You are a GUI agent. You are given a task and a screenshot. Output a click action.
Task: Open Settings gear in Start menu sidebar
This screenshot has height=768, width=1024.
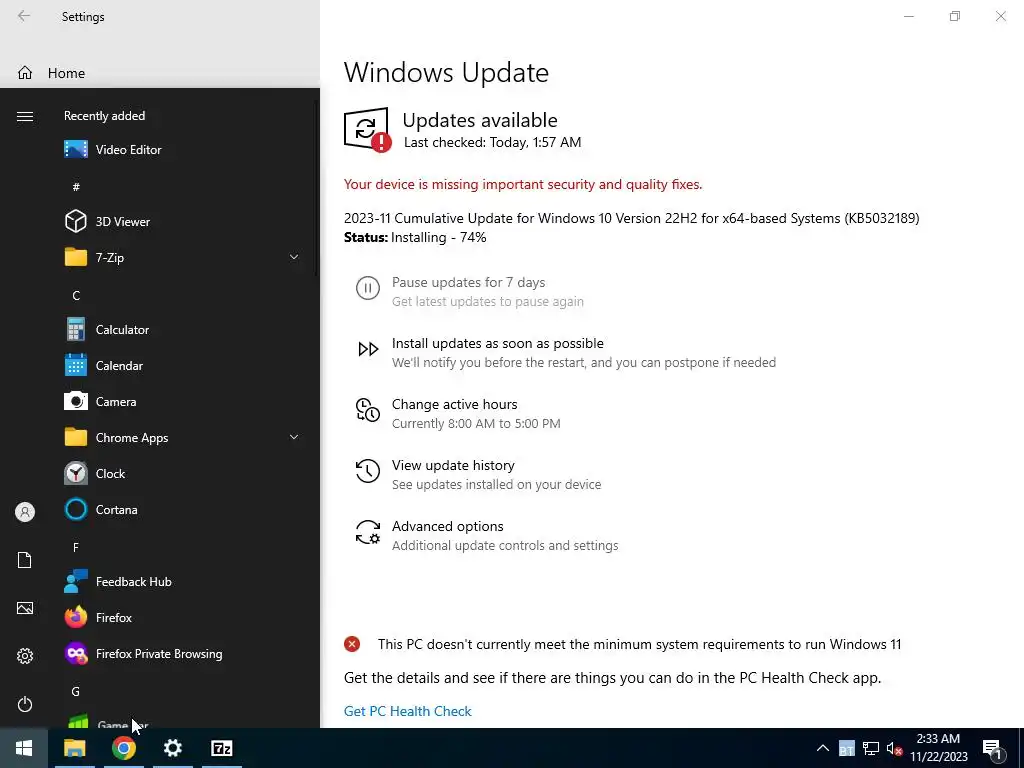[25, 656]
